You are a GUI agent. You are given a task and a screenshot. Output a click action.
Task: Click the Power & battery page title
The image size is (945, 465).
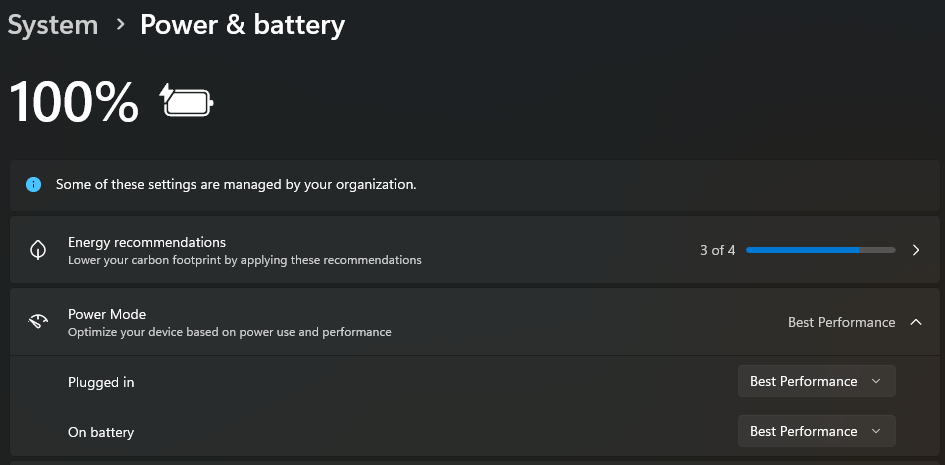[242, 25]
